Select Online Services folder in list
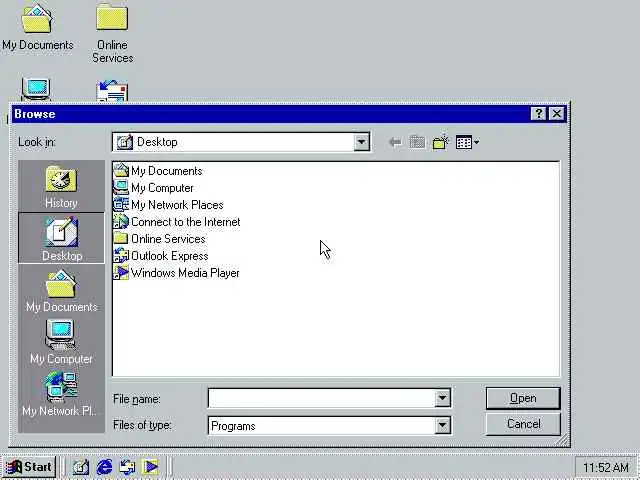 tap(160, 239)
